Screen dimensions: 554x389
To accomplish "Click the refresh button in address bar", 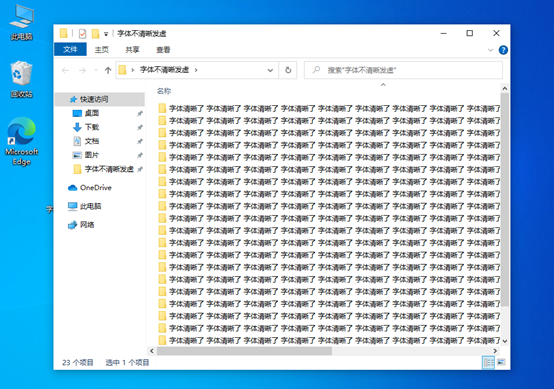I will (288, 70).
